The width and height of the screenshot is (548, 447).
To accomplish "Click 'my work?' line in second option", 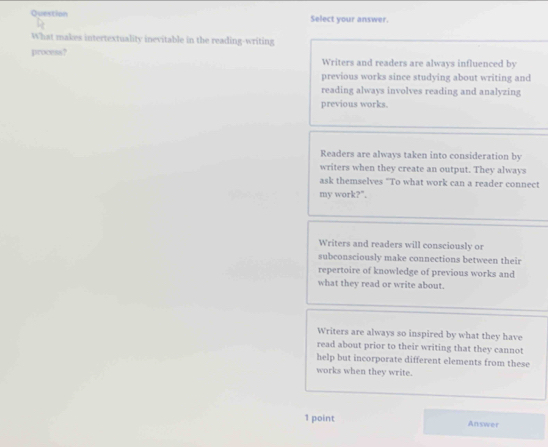I will 343,195.
